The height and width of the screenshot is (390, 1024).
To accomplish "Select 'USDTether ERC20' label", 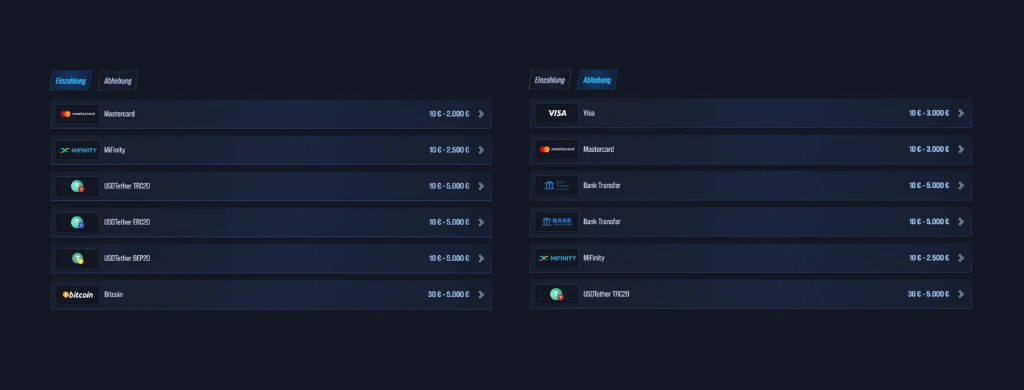I will coord(127,222).
